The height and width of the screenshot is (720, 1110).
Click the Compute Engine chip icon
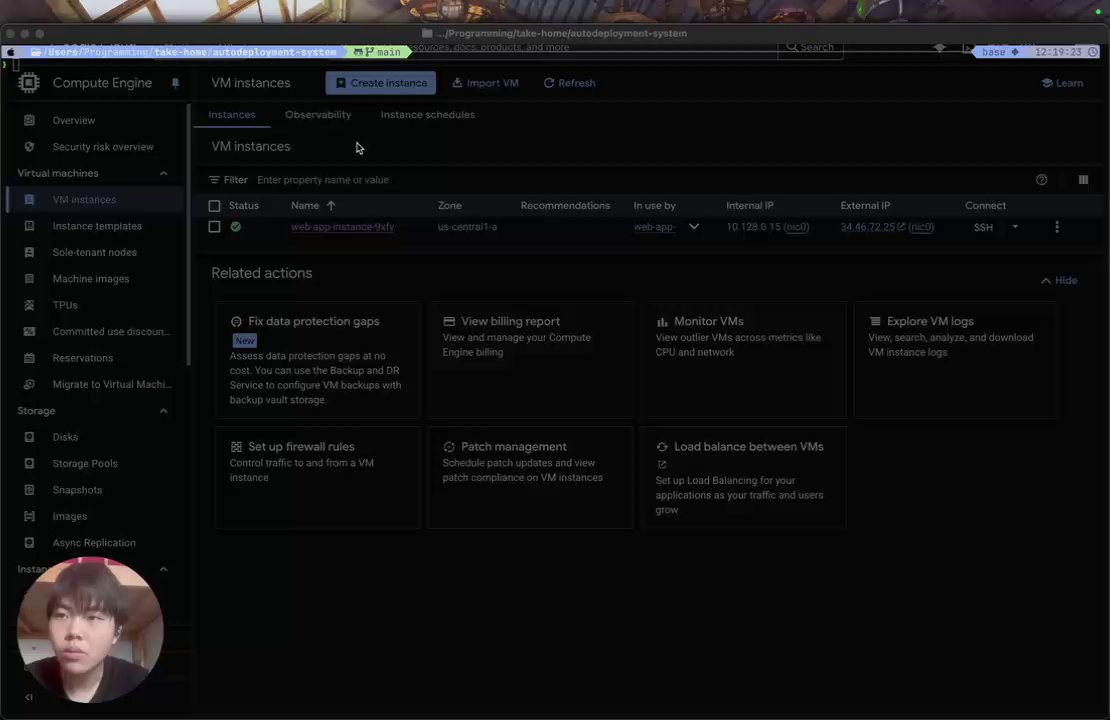[28, 83]
